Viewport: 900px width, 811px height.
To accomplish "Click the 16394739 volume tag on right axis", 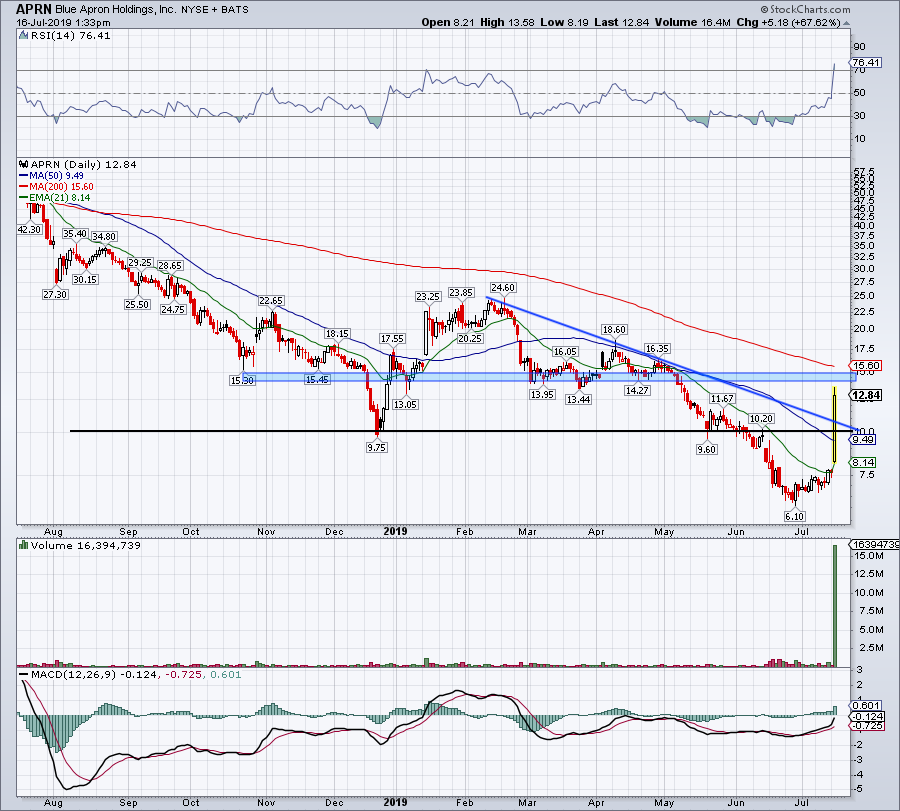I will pos(875,545).
